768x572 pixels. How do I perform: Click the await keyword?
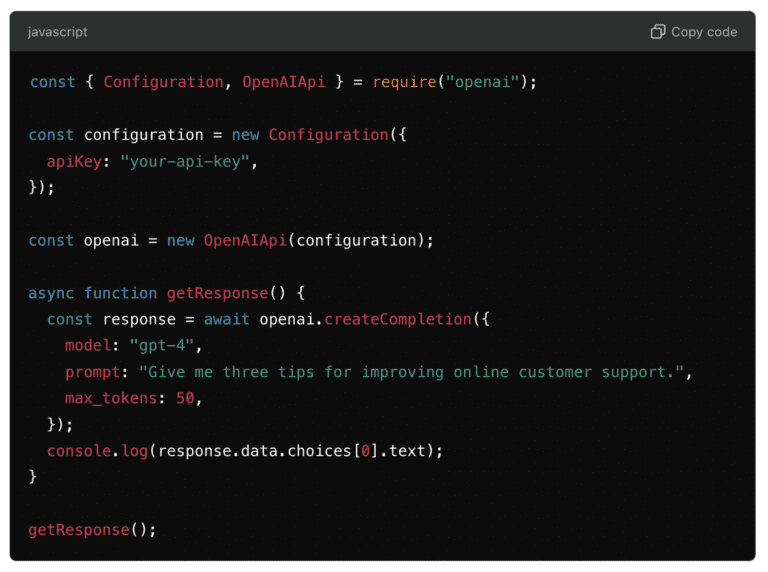226,319
